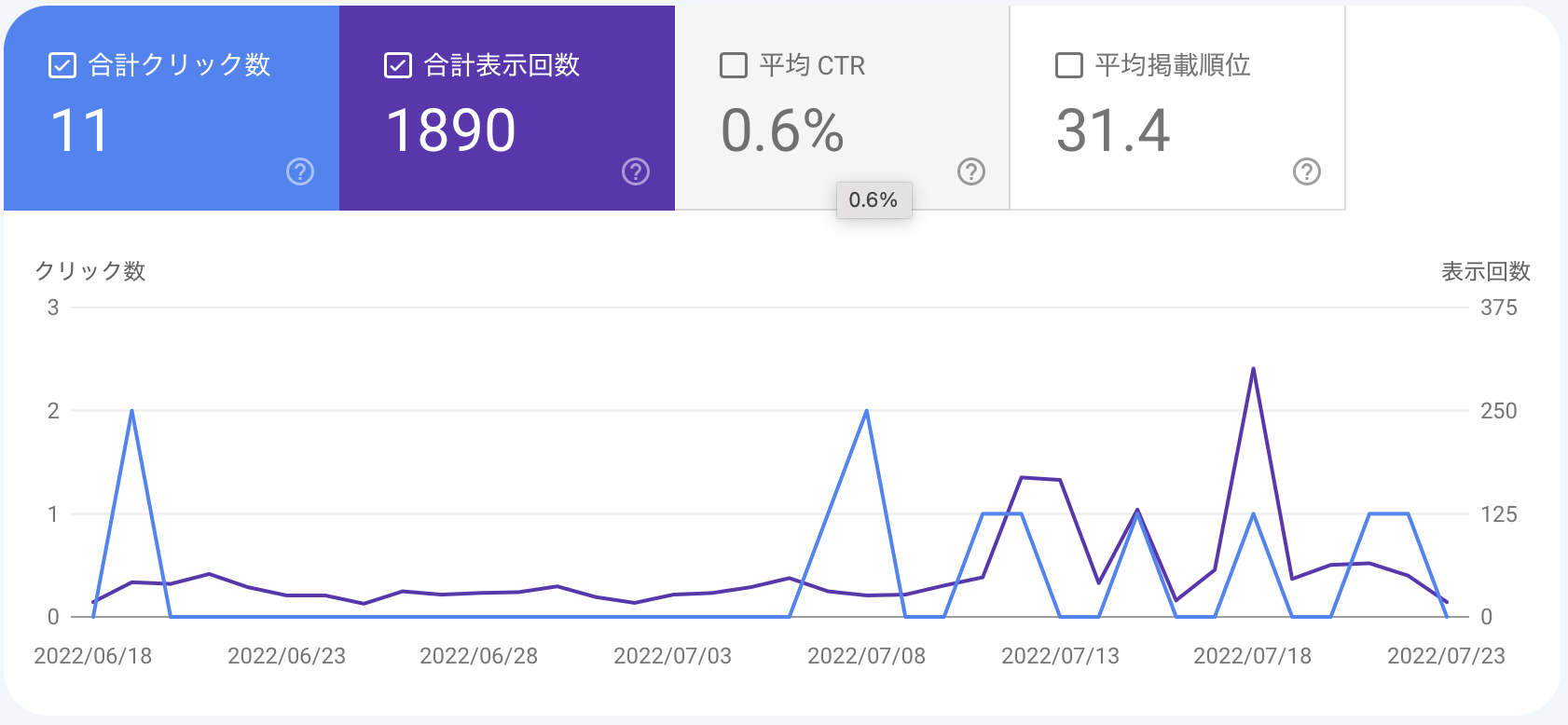Click the blue clicks peak above 2022/07/08
The width and height of the screenshot is (1568, 725).
(867, 411)
